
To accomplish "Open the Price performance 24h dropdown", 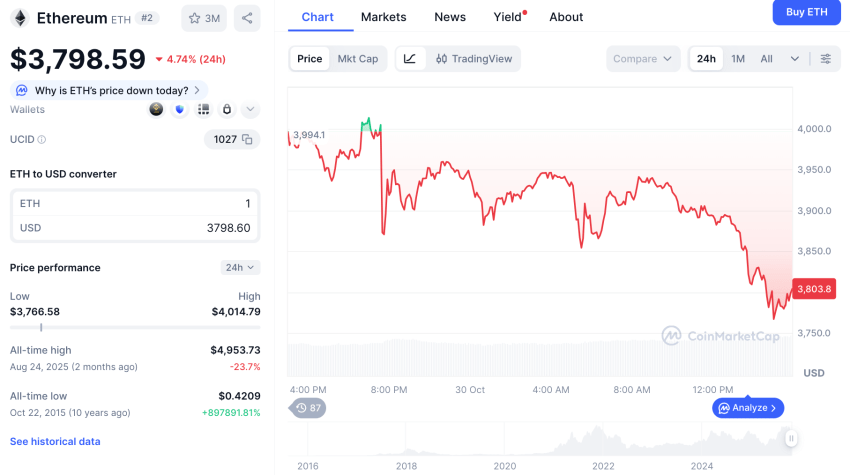I will click(240, 267).
